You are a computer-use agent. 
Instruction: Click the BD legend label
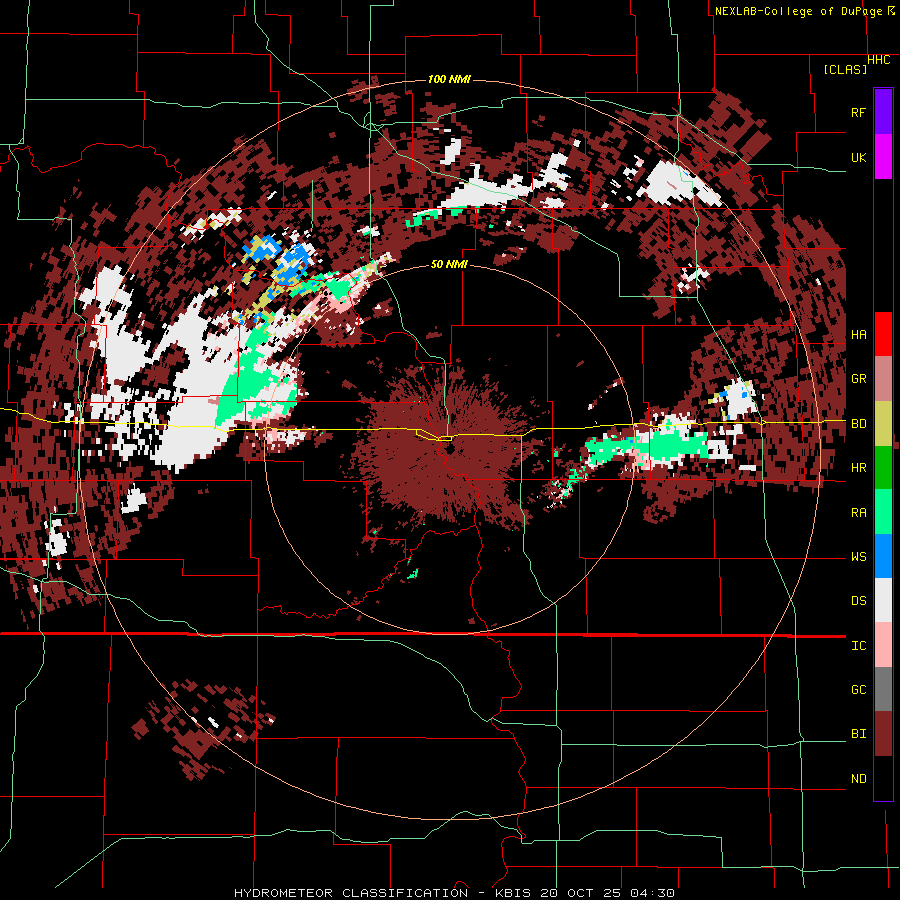859,424
